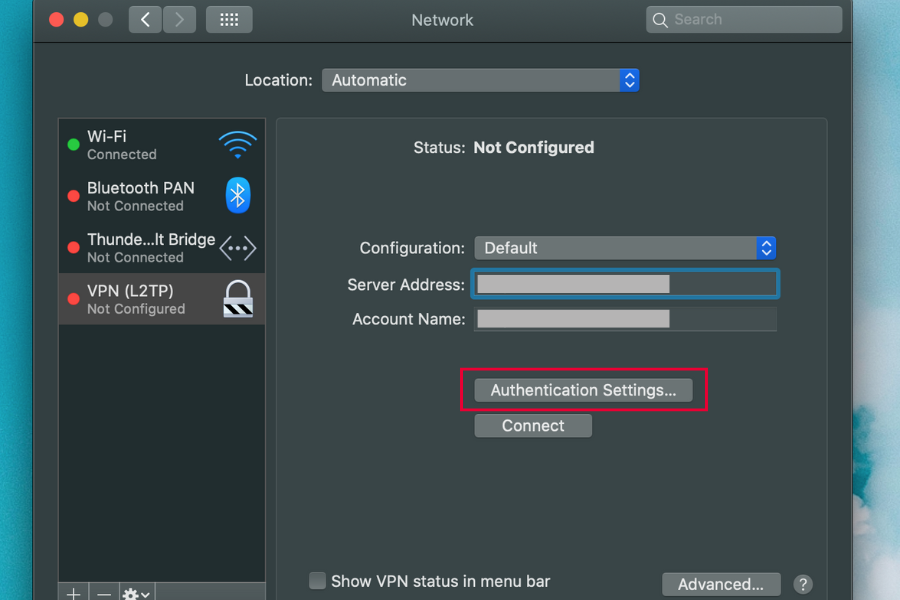Image resolution: width=900 pixels, height=600 pixels.
Task: Select VPN (L2TP) service entry
Action: pos(140,299)
